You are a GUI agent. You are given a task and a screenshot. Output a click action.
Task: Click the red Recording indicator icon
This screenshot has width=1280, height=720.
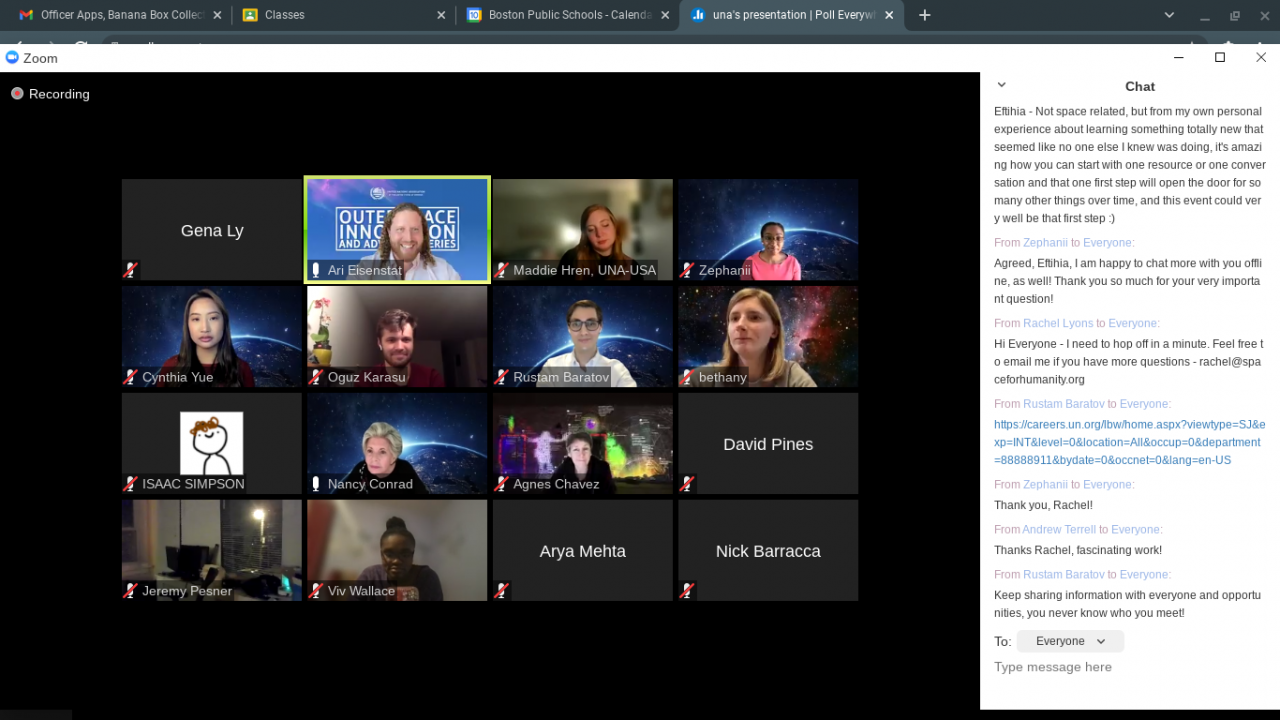17,94
